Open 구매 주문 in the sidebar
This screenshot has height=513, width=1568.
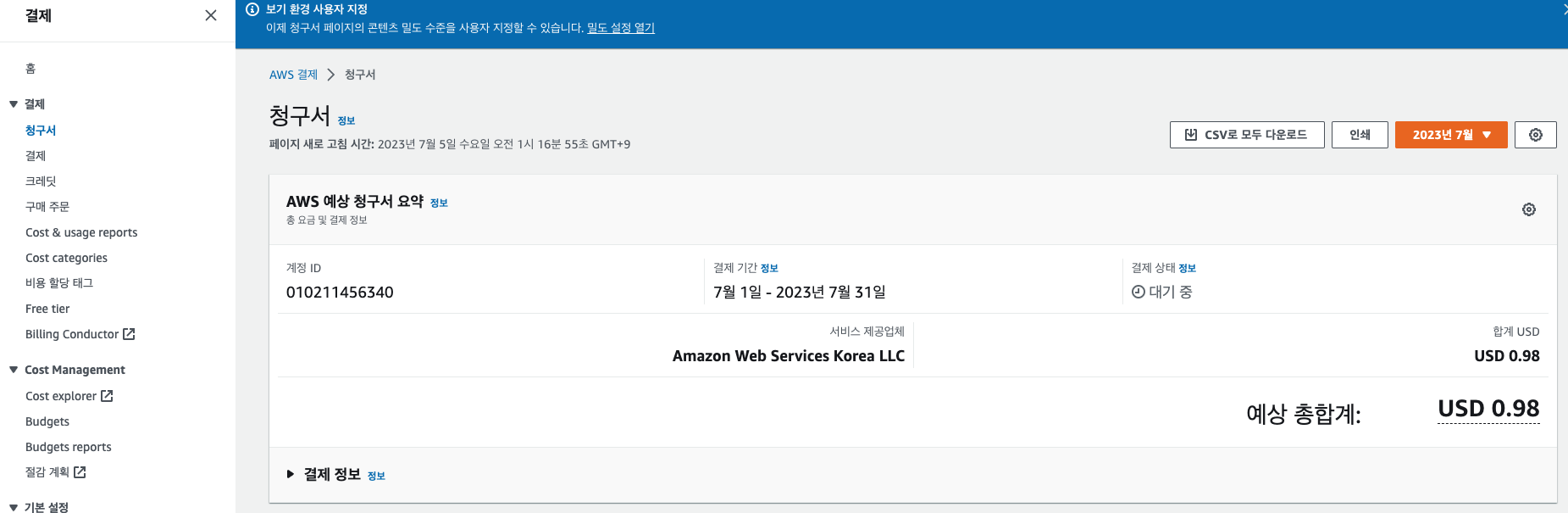click(47, 206)
